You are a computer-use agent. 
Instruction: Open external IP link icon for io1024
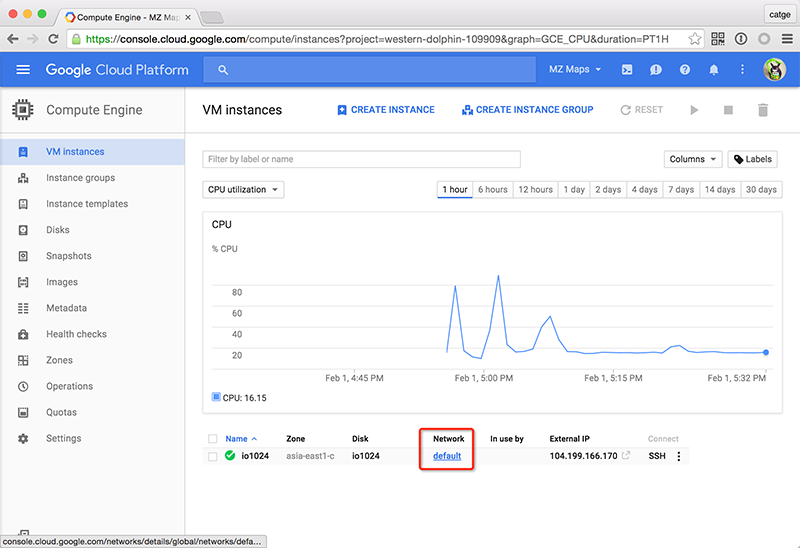tap(626, 455)
